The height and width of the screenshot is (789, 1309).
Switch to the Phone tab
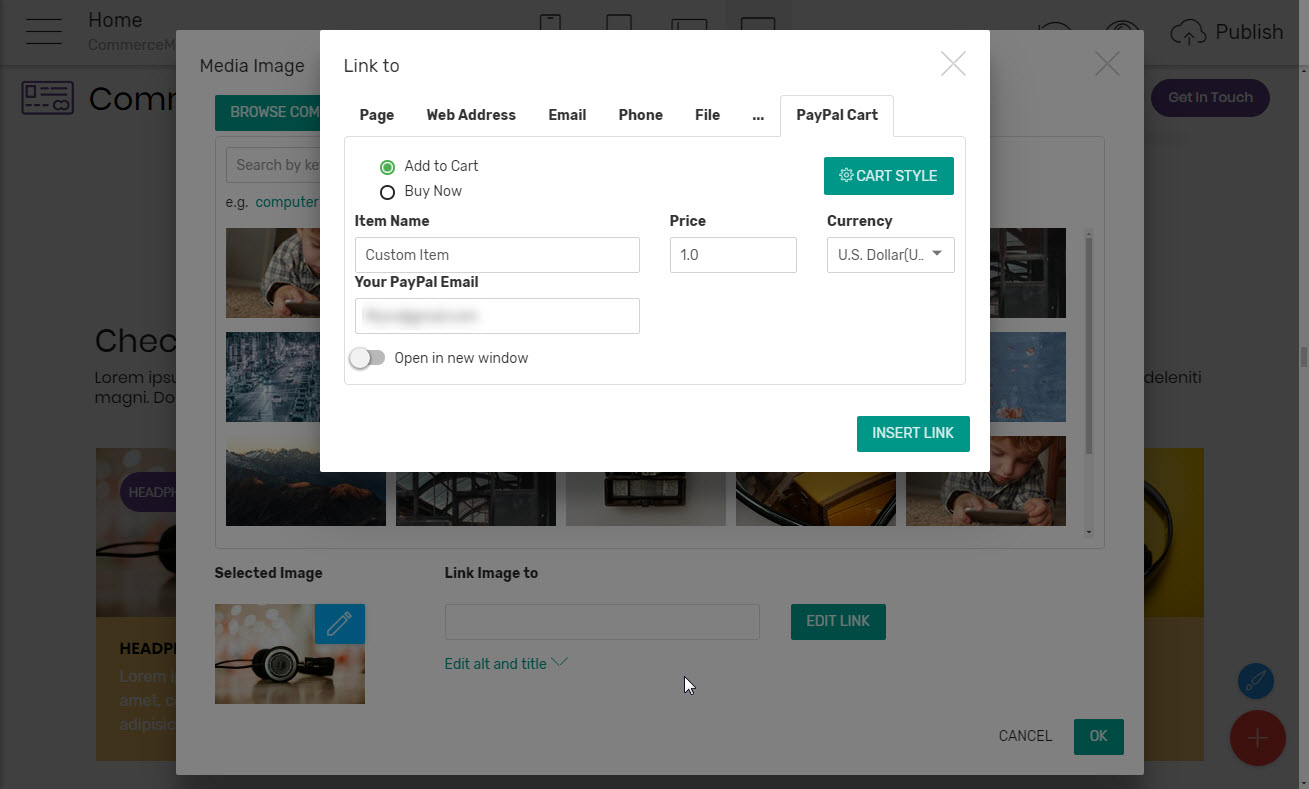[x=640, y=115]
